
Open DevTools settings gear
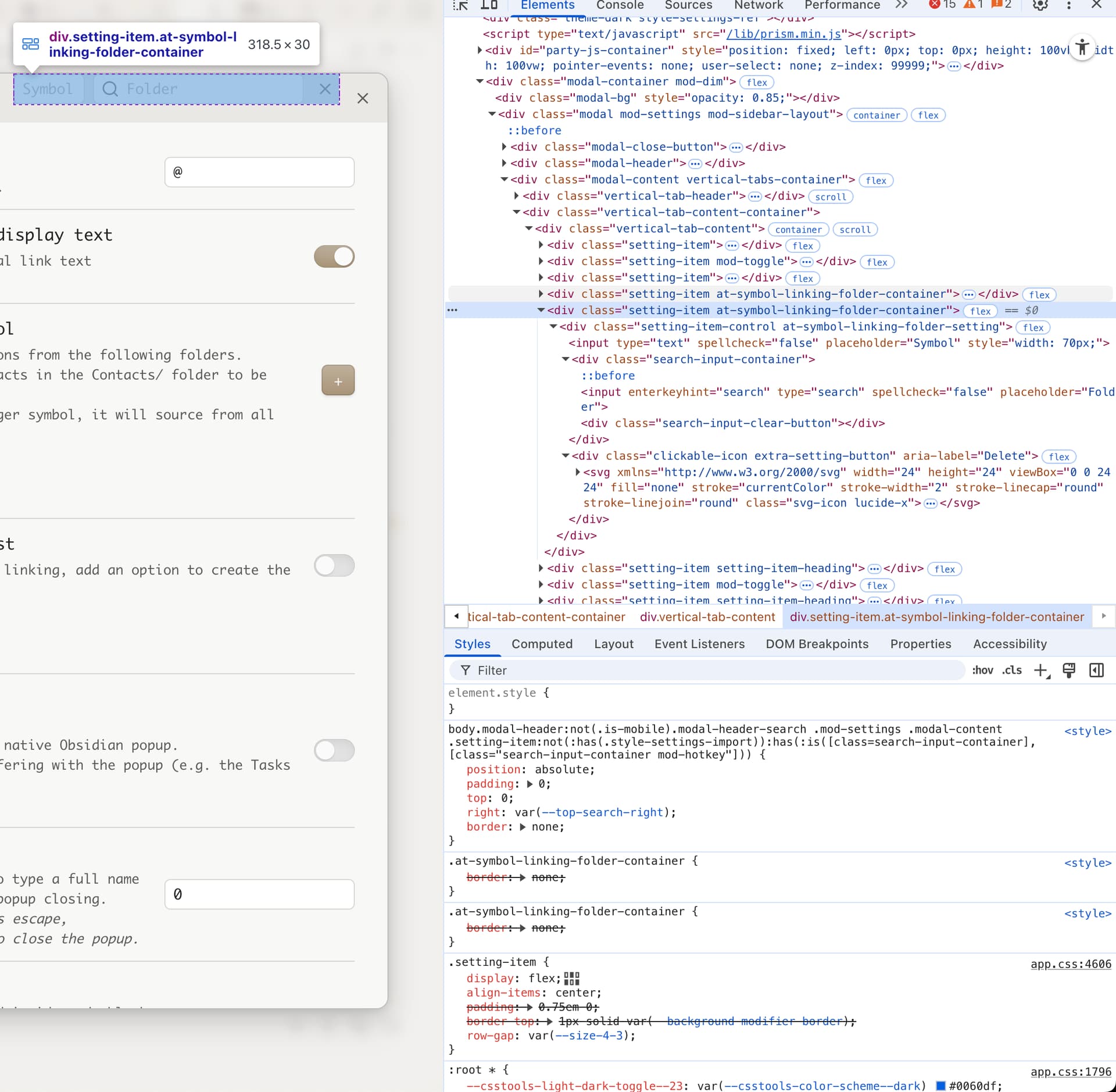click(x=1040, y=5)
